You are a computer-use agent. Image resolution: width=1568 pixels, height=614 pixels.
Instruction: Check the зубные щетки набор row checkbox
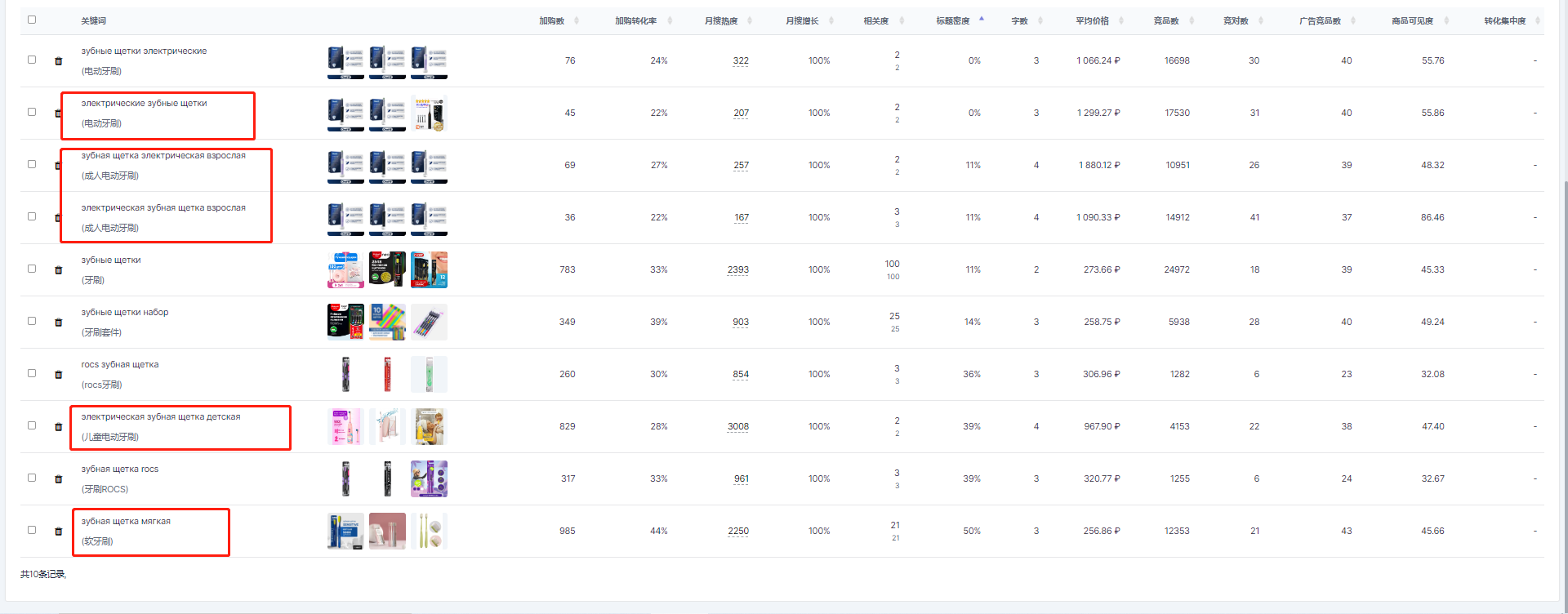(32, 321)
